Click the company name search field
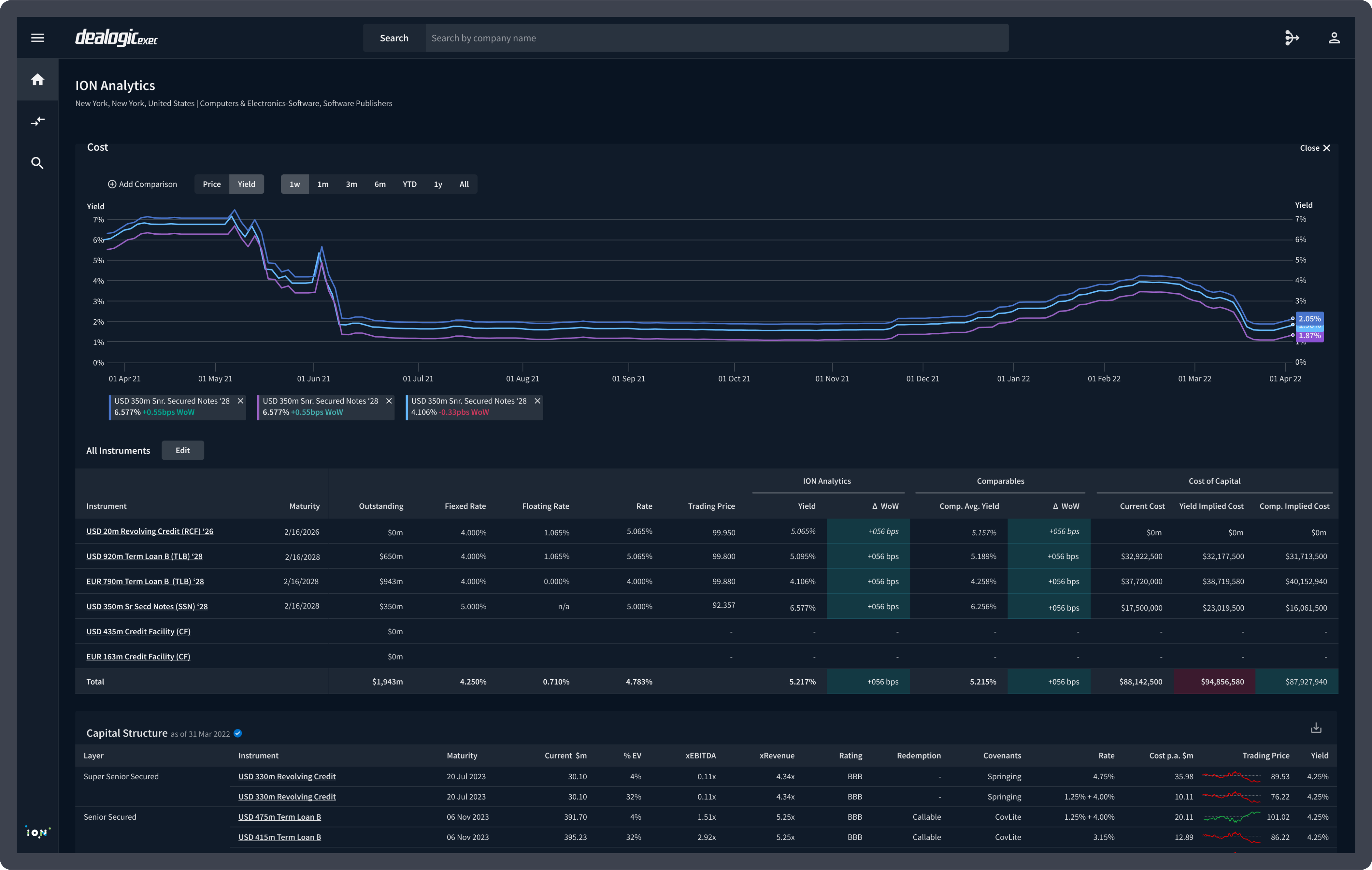The height and width of the screenshot is (870, 1372). (x=716, y=38)
